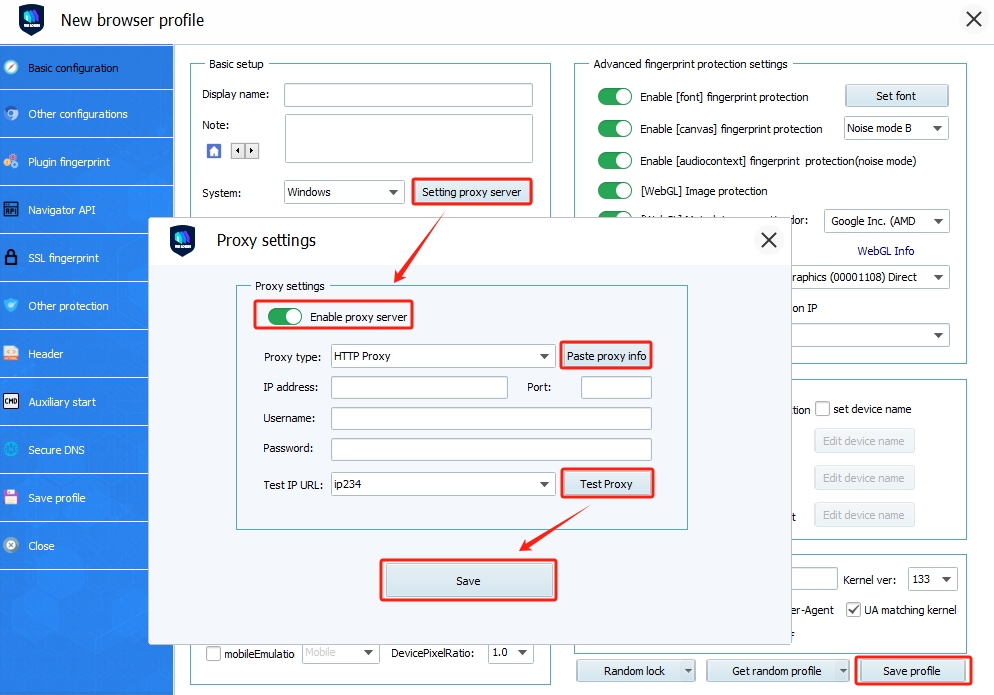Image resolution: width=994 pixels, height=695 pixels.
Task: Check the UA matching kernel checkbox
Action: (853, 609)
